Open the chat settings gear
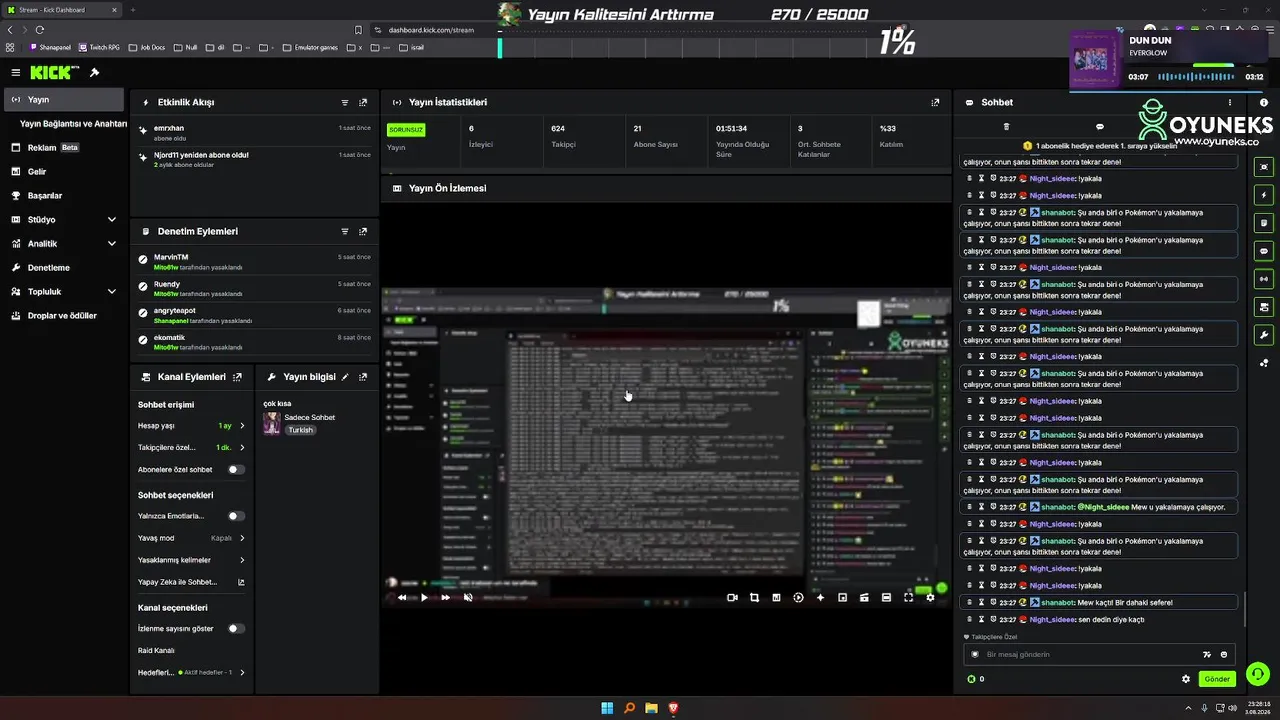1280x720 pixels. point(1186,679)
